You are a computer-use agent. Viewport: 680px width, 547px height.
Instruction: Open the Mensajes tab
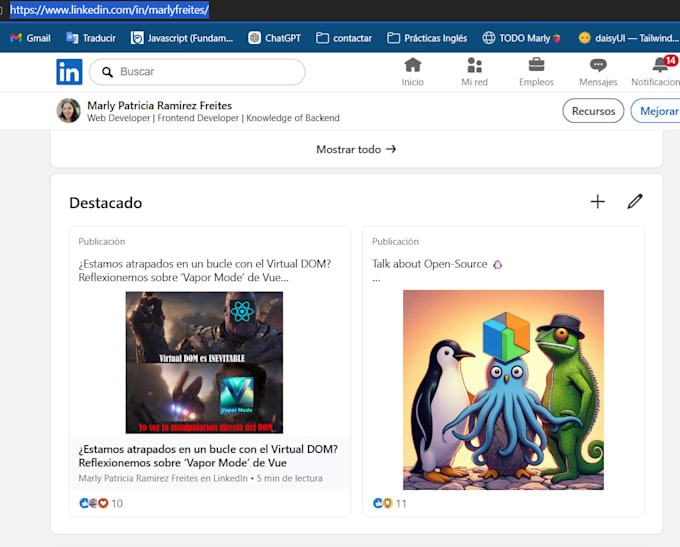click(598, 72)
